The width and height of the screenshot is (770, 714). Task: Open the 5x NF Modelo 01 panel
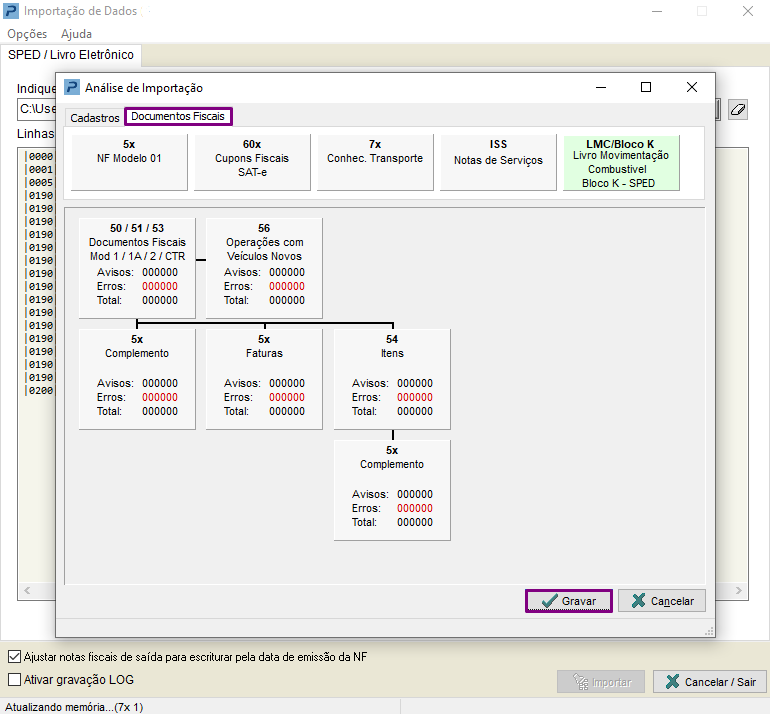pos(129,162)
